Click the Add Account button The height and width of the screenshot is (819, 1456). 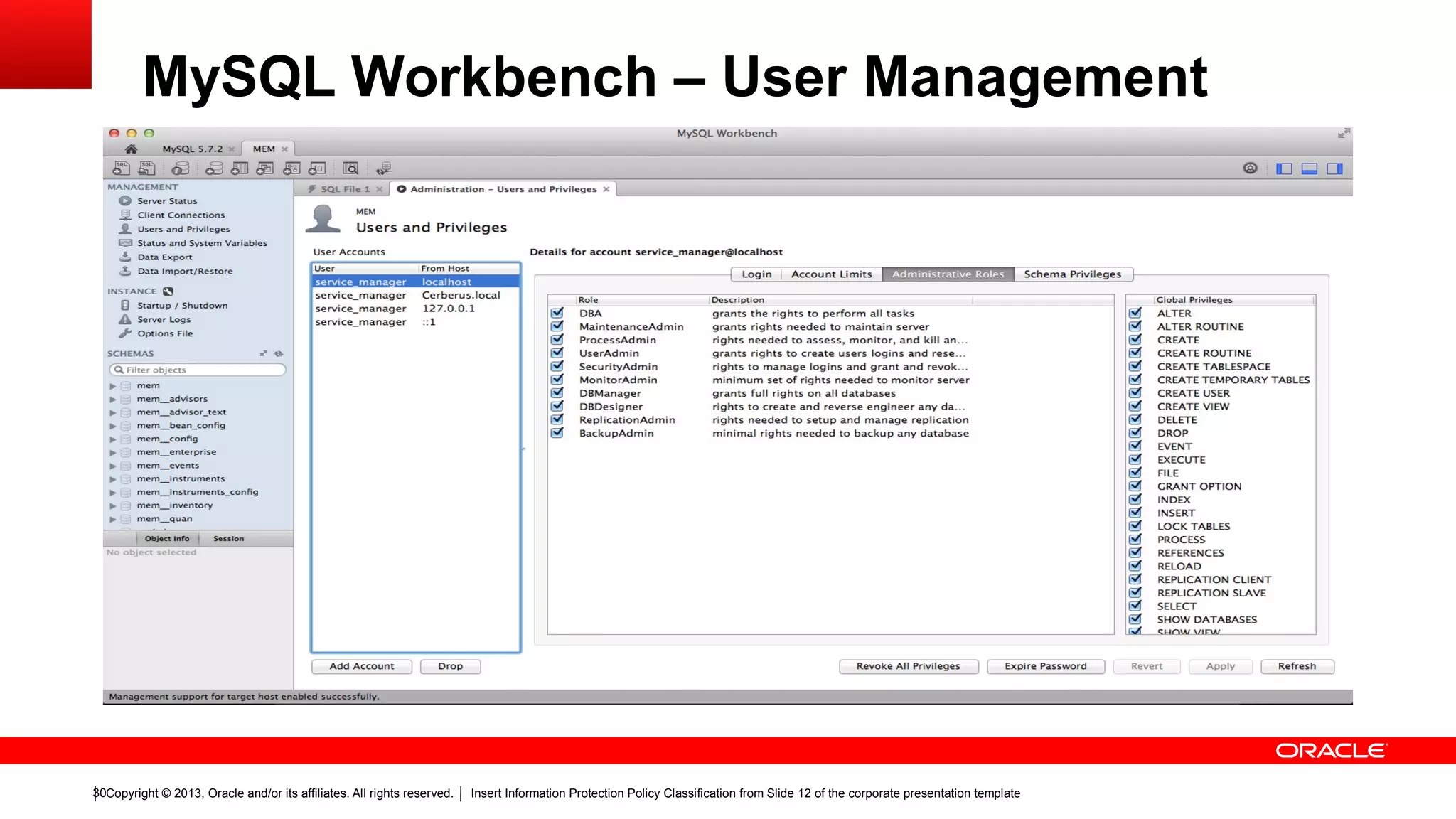(361, 666)
